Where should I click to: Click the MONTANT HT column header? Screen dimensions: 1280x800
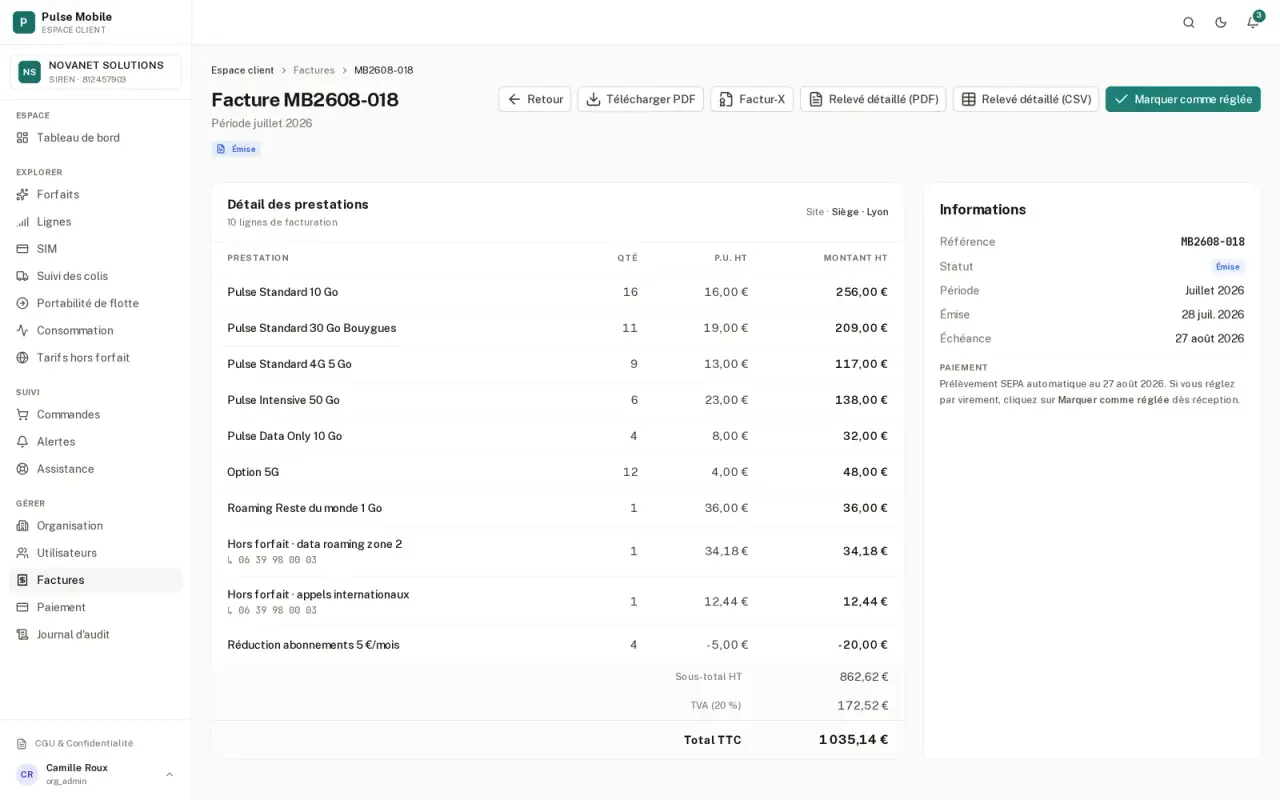855,258
